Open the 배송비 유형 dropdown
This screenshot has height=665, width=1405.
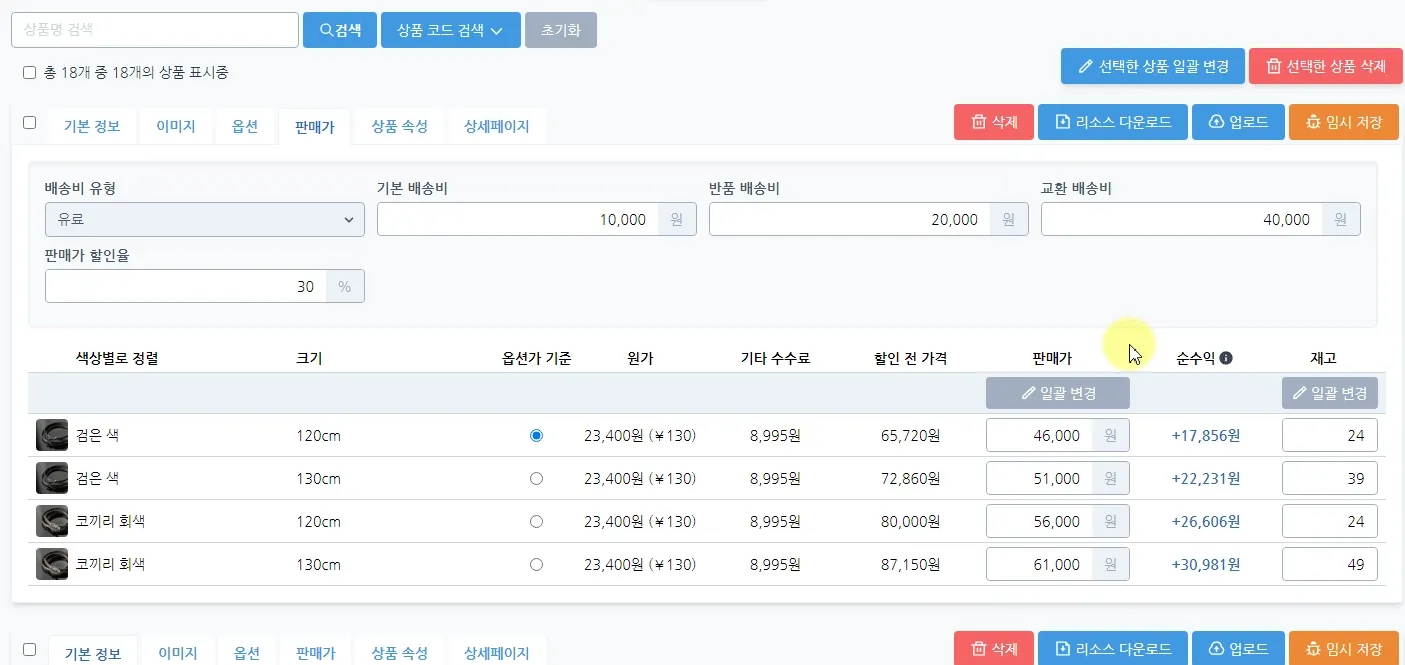click(x=205, y=220)
